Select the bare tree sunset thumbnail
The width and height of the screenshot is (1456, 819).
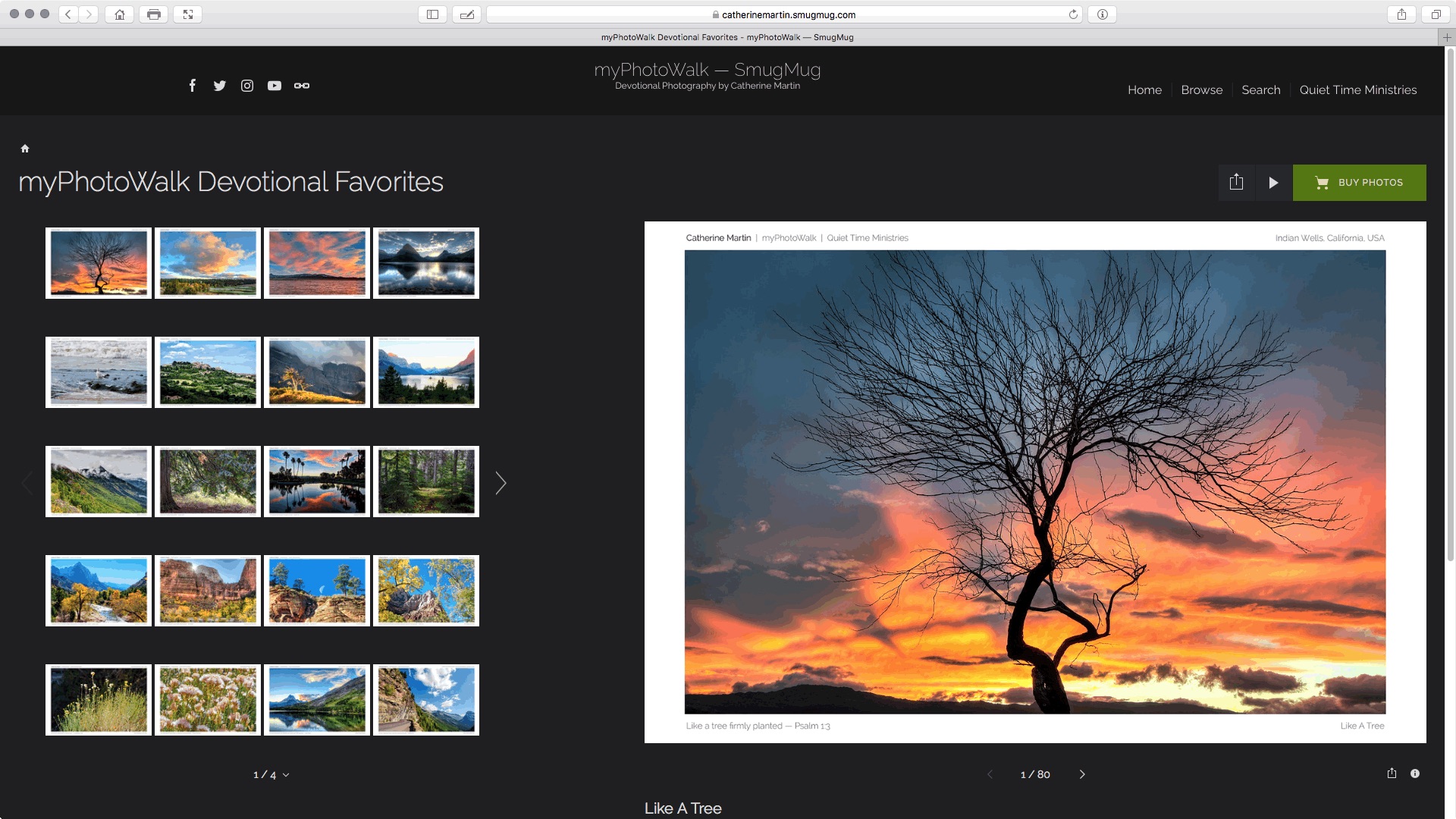99,263
